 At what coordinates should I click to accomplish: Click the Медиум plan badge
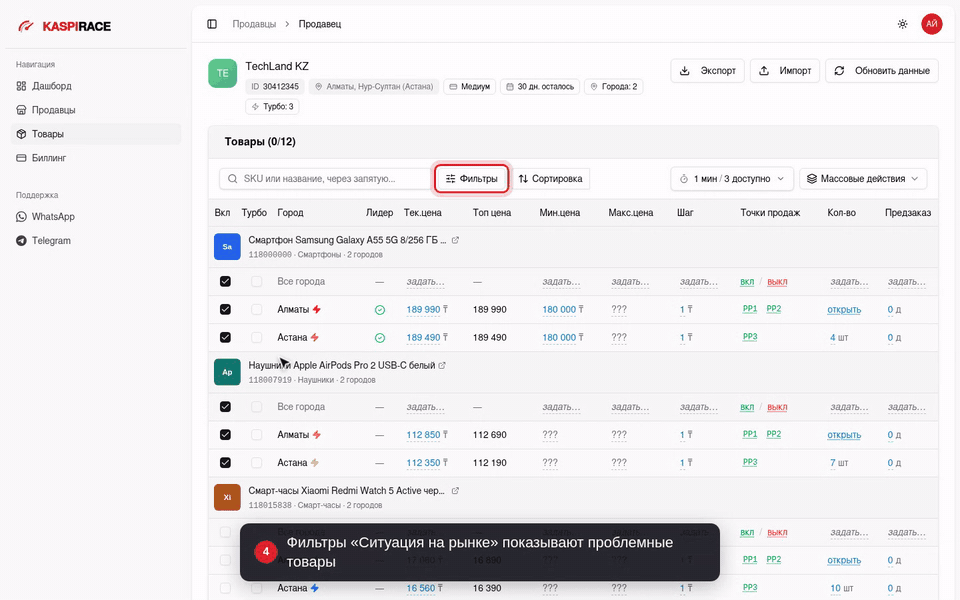(x=470, y=87)
